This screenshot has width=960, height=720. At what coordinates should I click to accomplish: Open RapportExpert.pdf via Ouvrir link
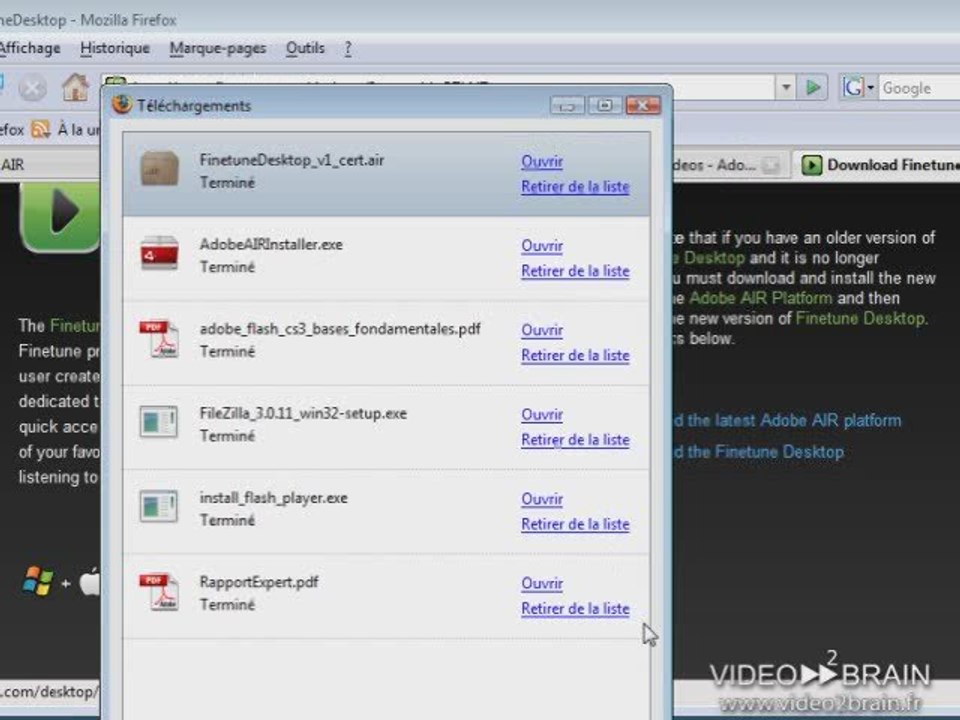(542, 584)
